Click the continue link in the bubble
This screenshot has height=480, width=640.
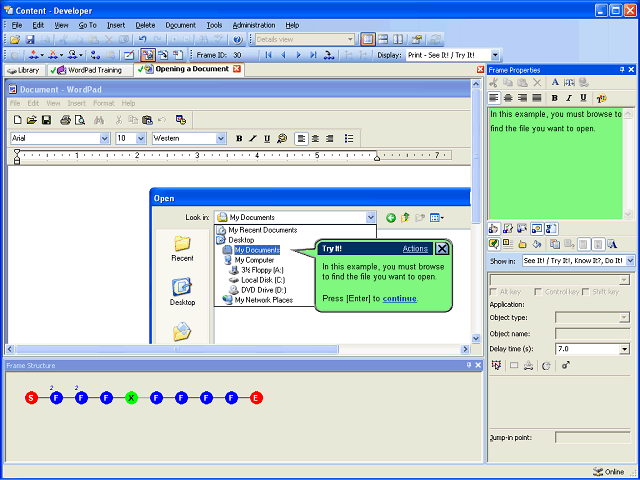(x=400, y=298)
